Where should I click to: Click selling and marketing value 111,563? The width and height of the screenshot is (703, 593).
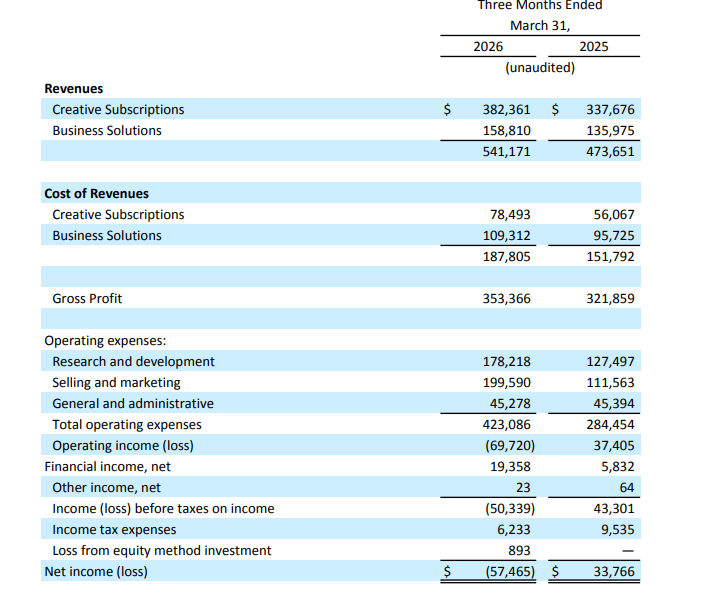[x=610, y=383]
